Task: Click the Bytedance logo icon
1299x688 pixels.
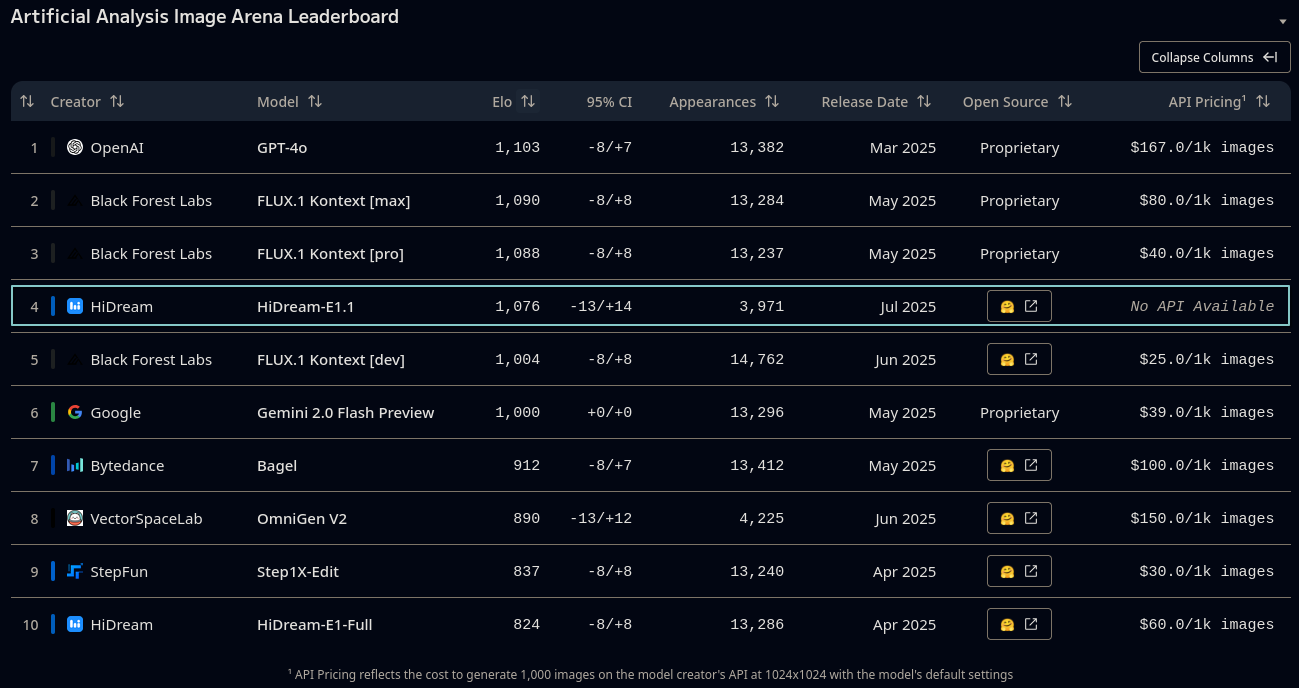Action: [75, 465]
